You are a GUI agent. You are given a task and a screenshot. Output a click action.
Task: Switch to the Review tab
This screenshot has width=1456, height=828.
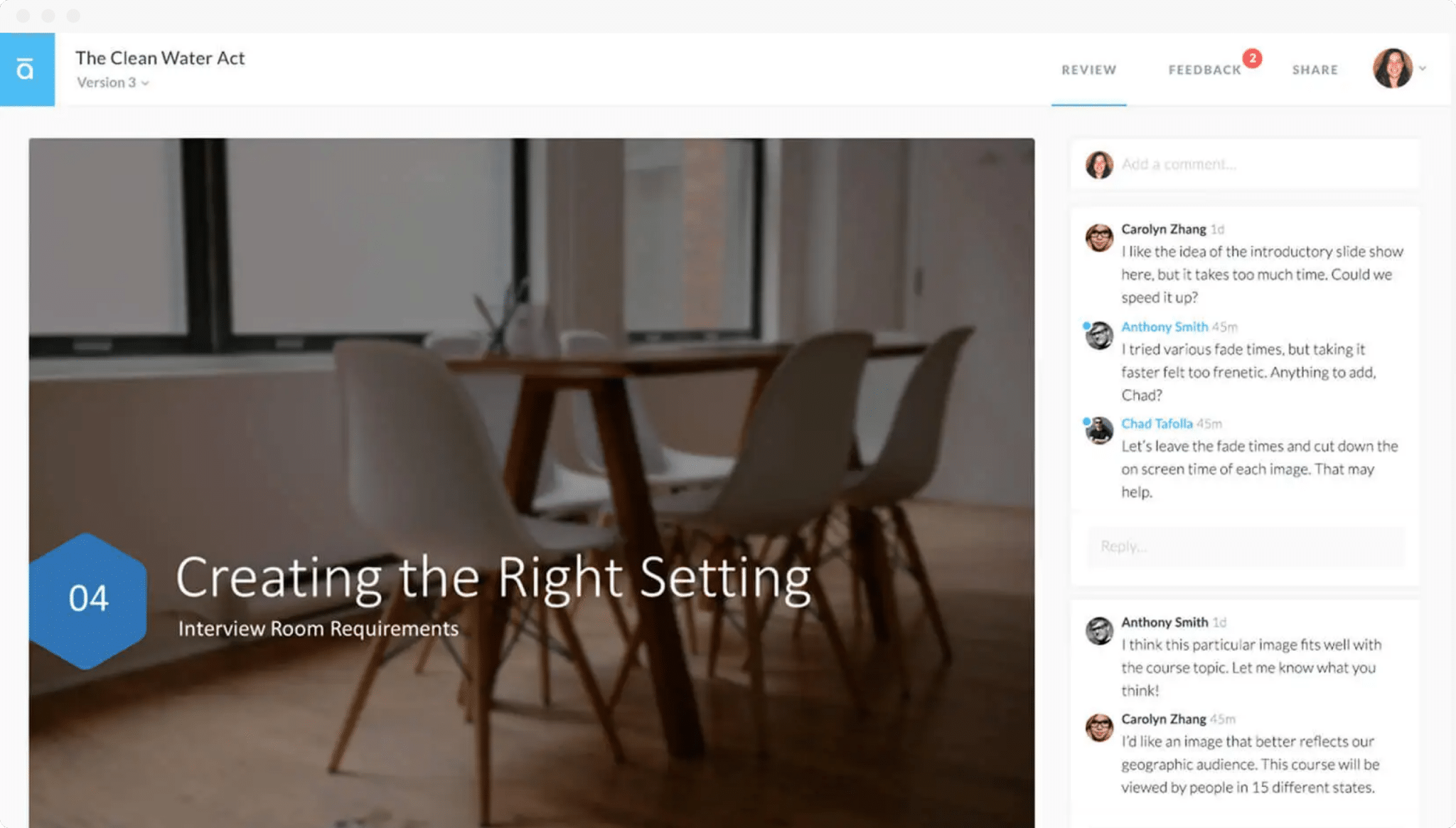1088,70
